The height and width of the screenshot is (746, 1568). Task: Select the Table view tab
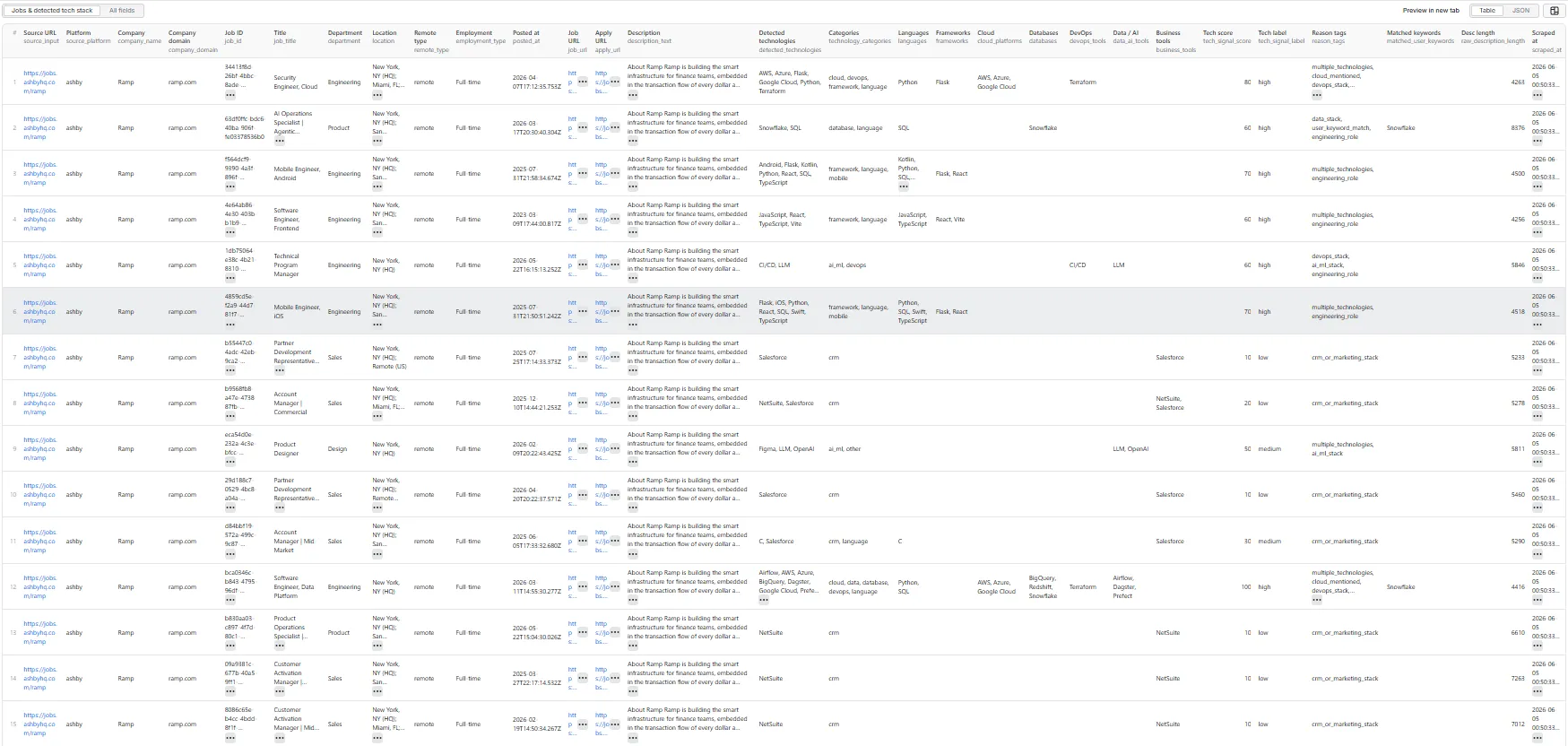(x=1487, y=11)
